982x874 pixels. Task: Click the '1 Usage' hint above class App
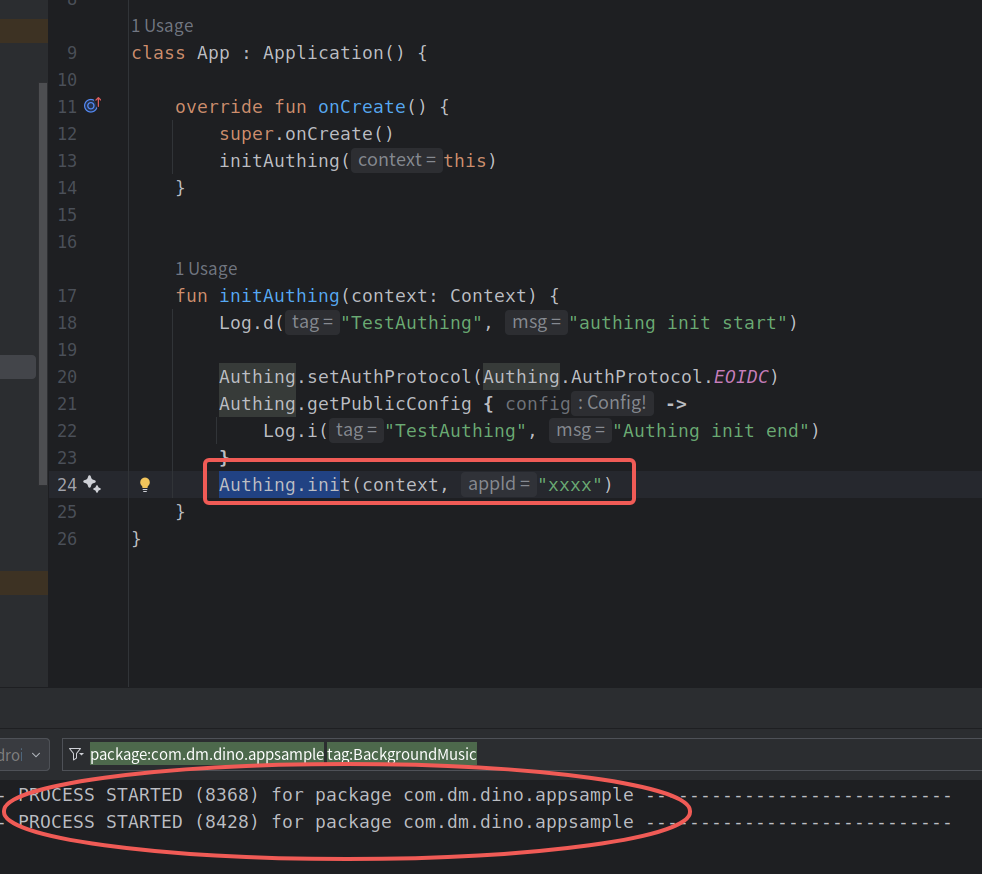tap(162, 26)
